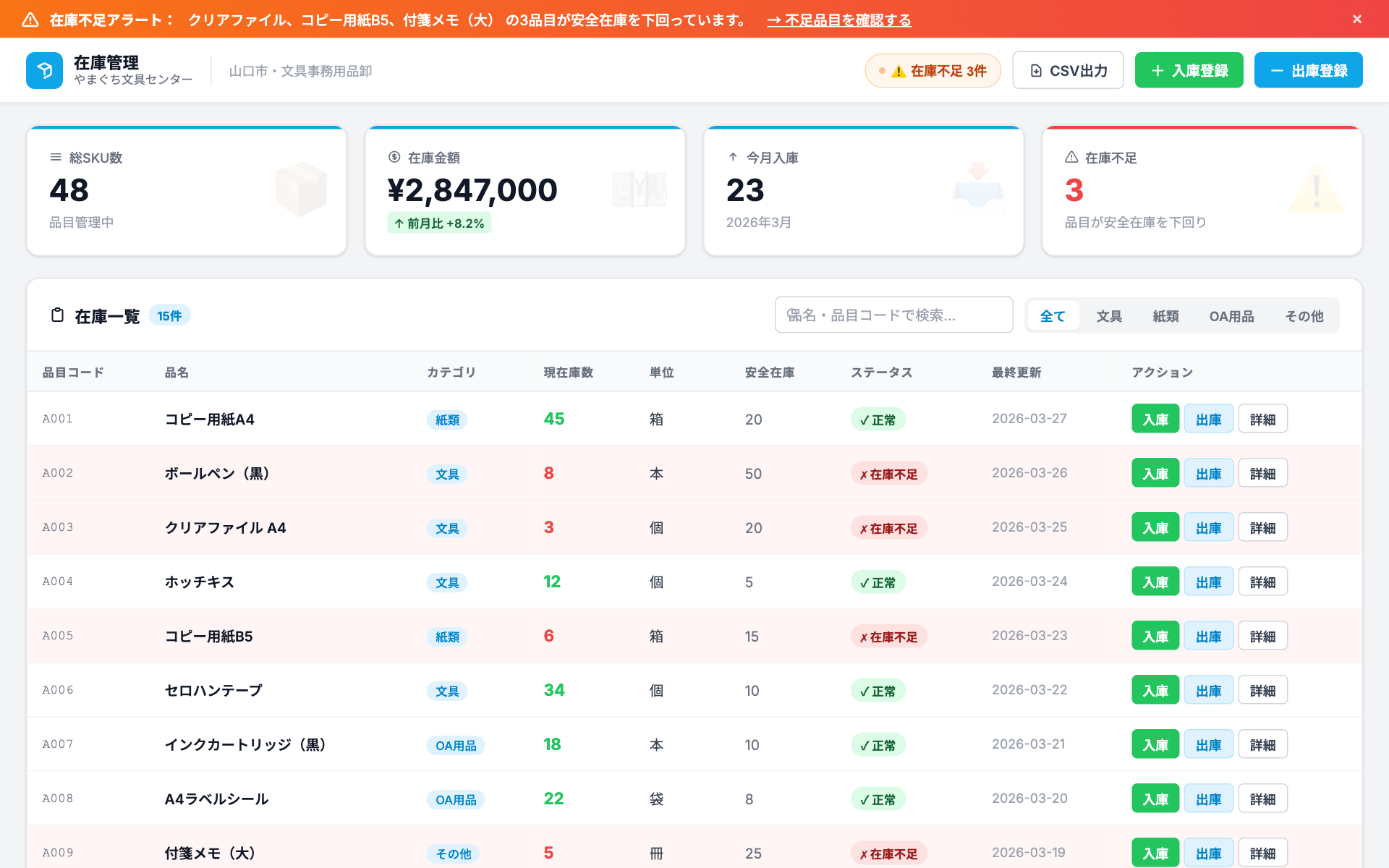Focus the 品名・品目コード search field
The image size is (1389, 868).
pyautogui.click(x=893, y=315)
